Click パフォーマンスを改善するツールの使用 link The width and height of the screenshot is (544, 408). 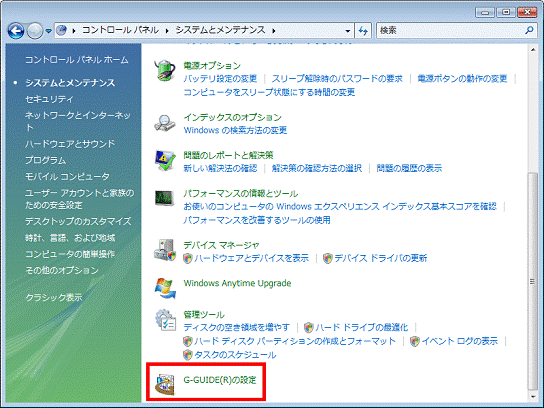257,220
